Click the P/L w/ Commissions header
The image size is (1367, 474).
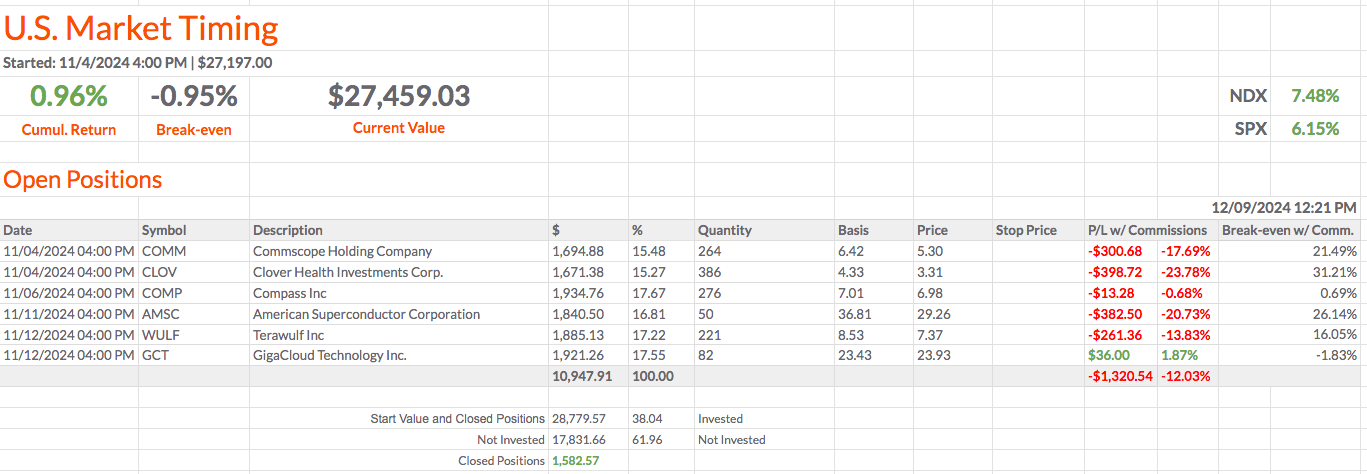[1147, 230]
